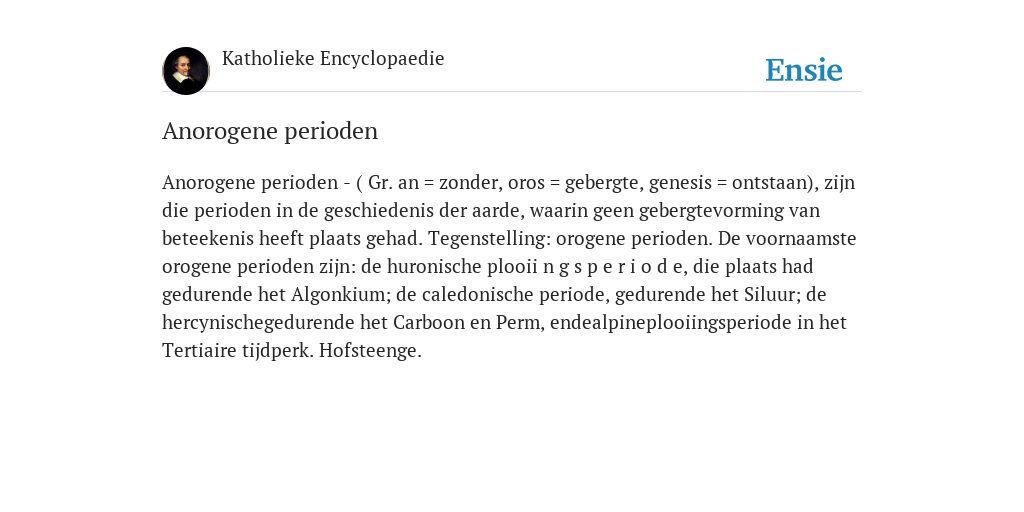Click the word Tertiaire in last line
1024x512 pixels.
(199, 351)
